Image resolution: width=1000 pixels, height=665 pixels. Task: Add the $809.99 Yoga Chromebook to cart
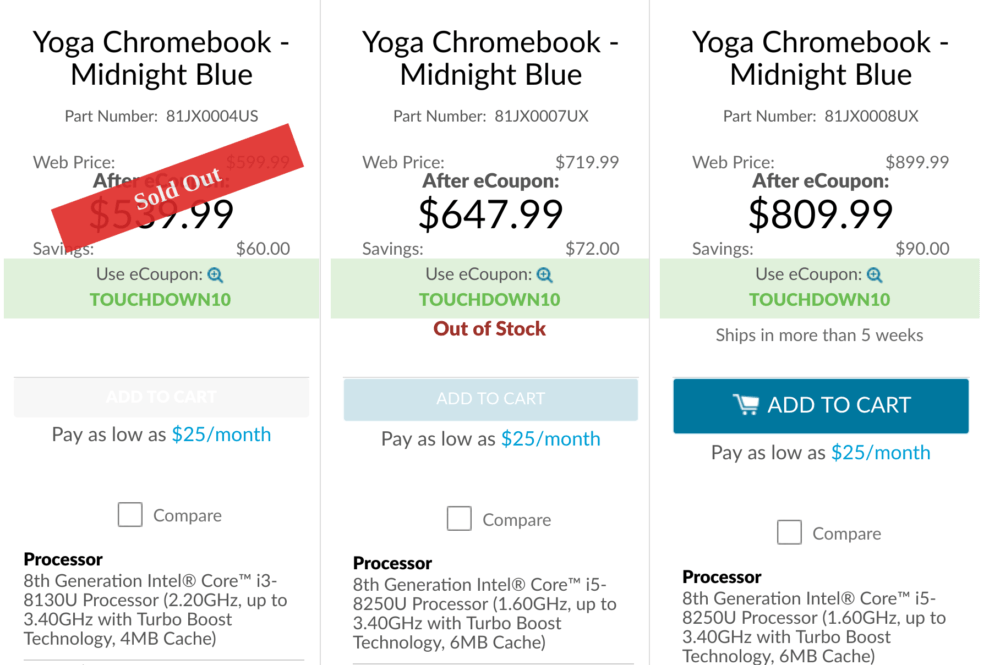click(x=821, y=406)
